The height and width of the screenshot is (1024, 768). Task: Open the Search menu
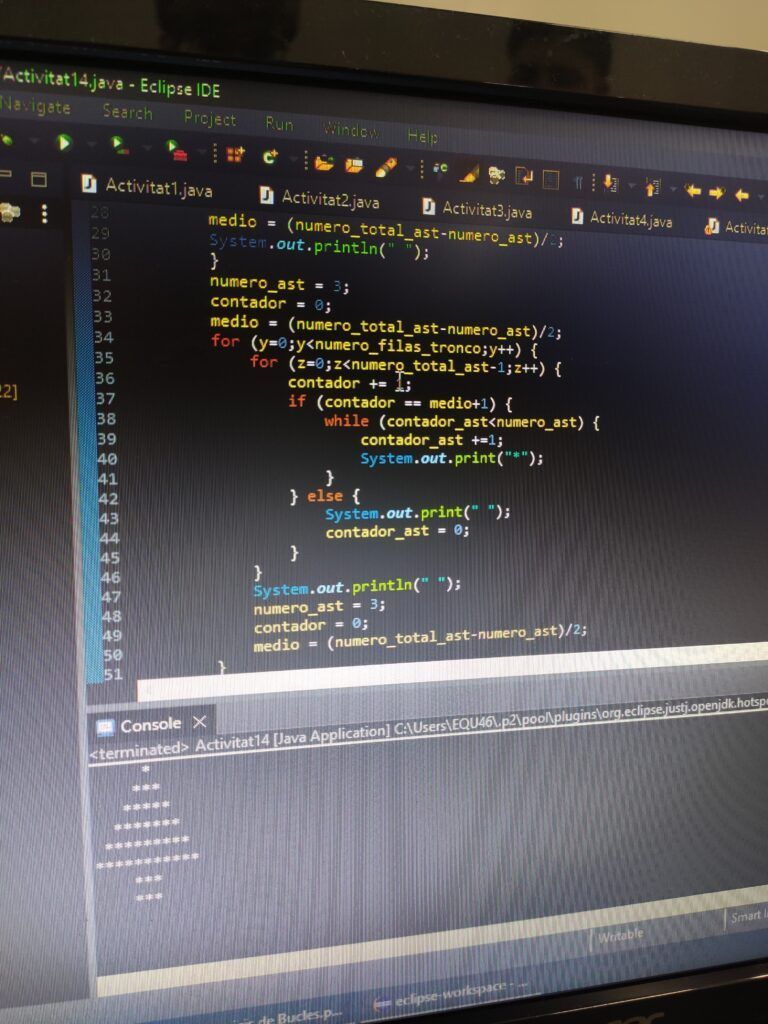click(x=127, y=112)
